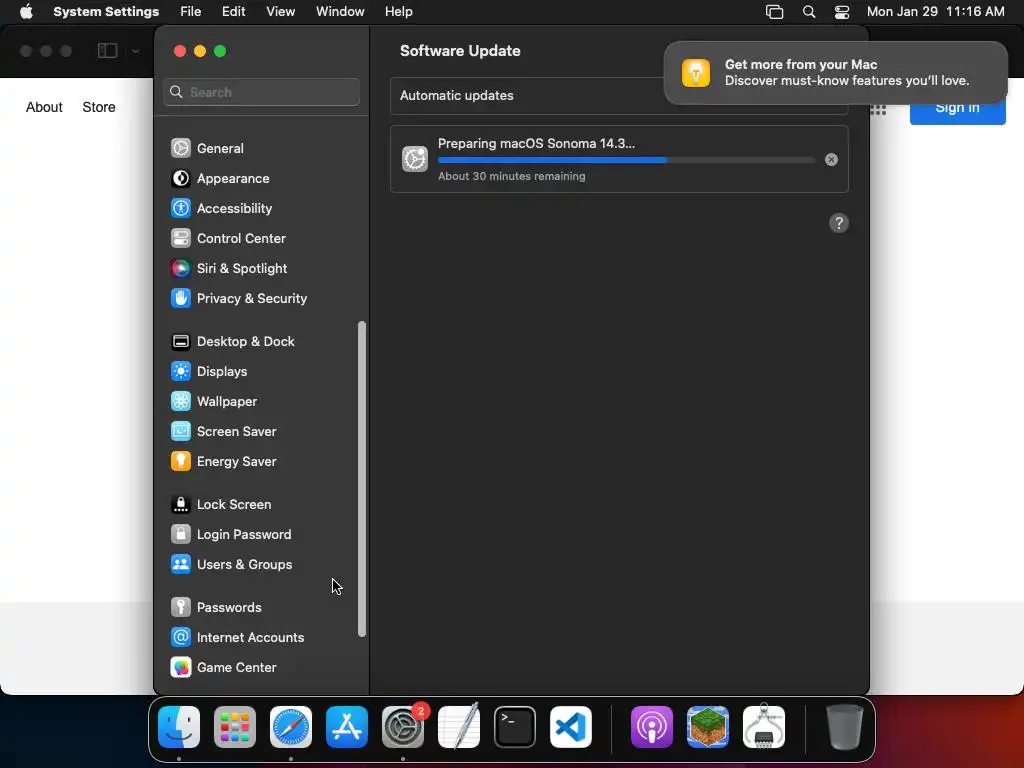1024x768 pixels.
Task: Launch Terminal from the Dock
Action: [x=515, y=727]
